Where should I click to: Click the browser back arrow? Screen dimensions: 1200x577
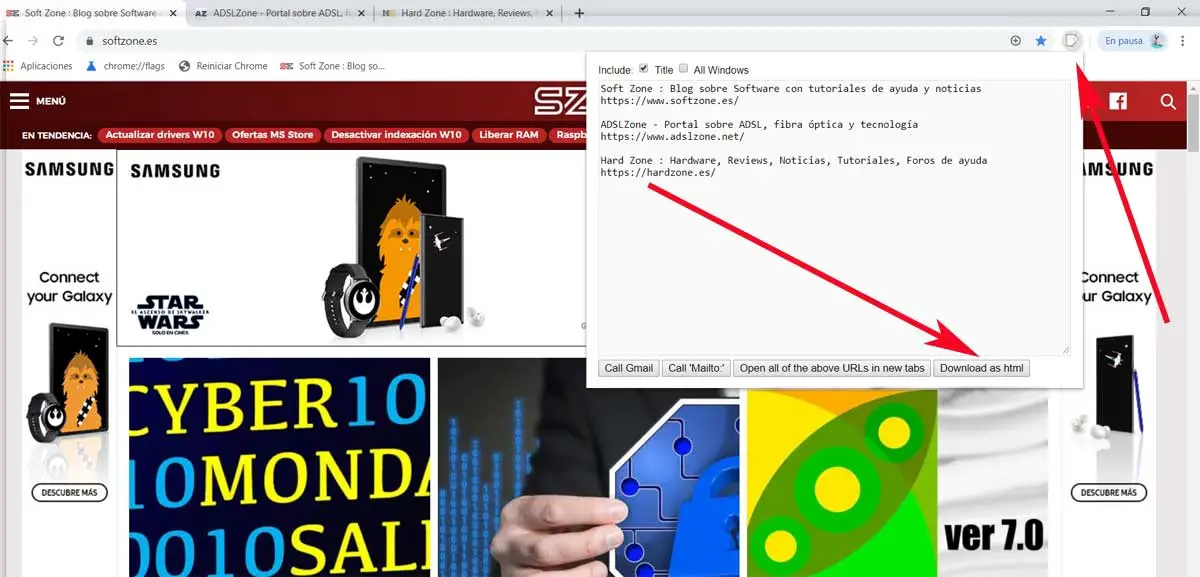[x=8, y=41]
